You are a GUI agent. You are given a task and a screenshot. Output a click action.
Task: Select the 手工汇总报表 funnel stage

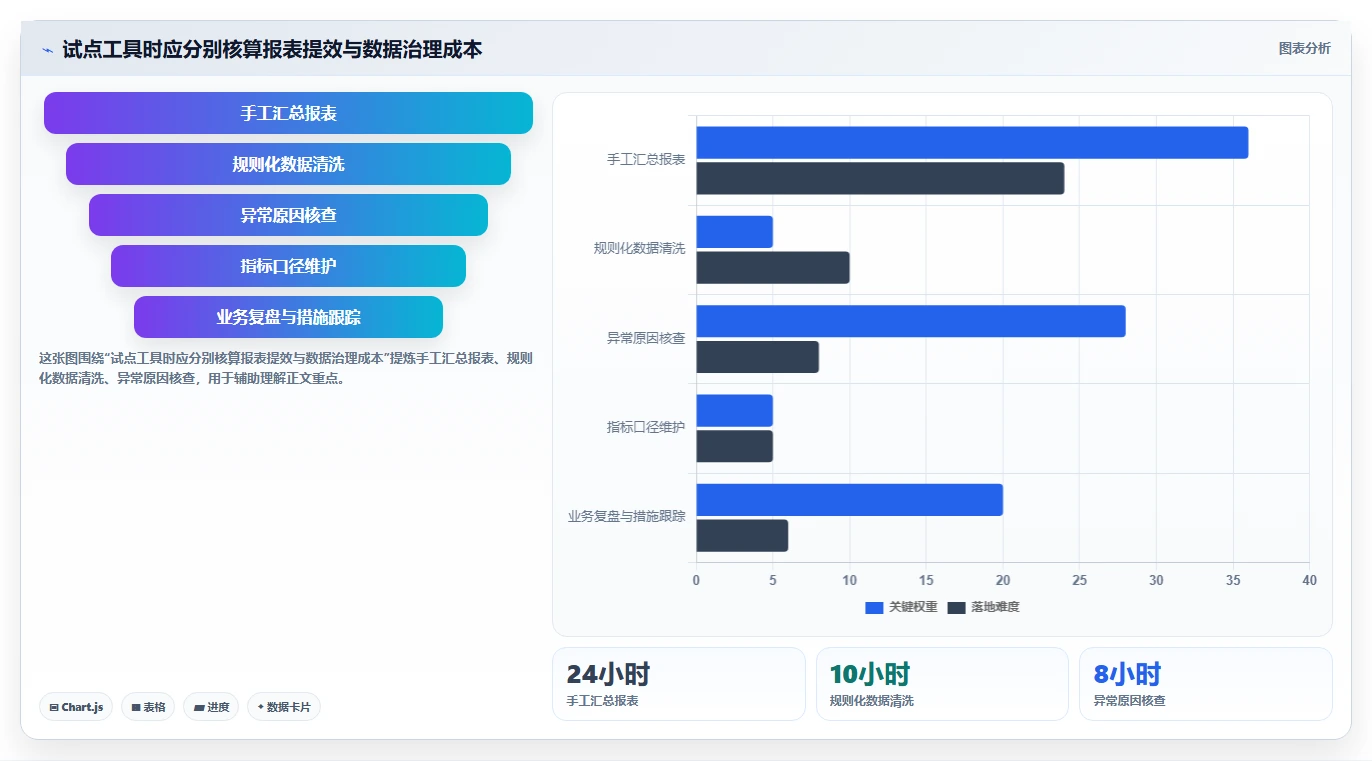pos(288,113)
